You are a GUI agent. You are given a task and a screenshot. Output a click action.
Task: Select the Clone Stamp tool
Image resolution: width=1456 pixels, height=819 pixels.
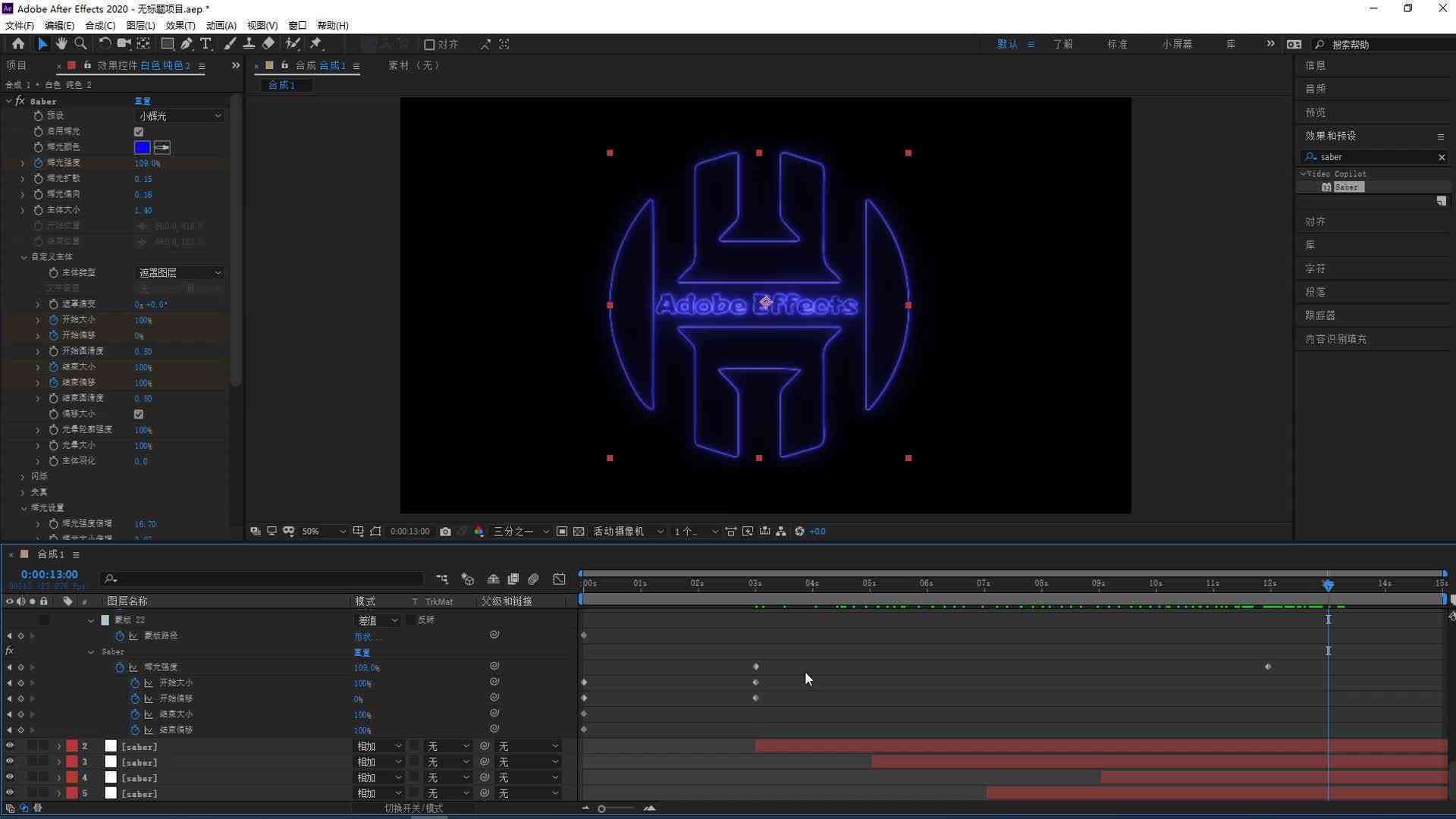click(249, 44)
